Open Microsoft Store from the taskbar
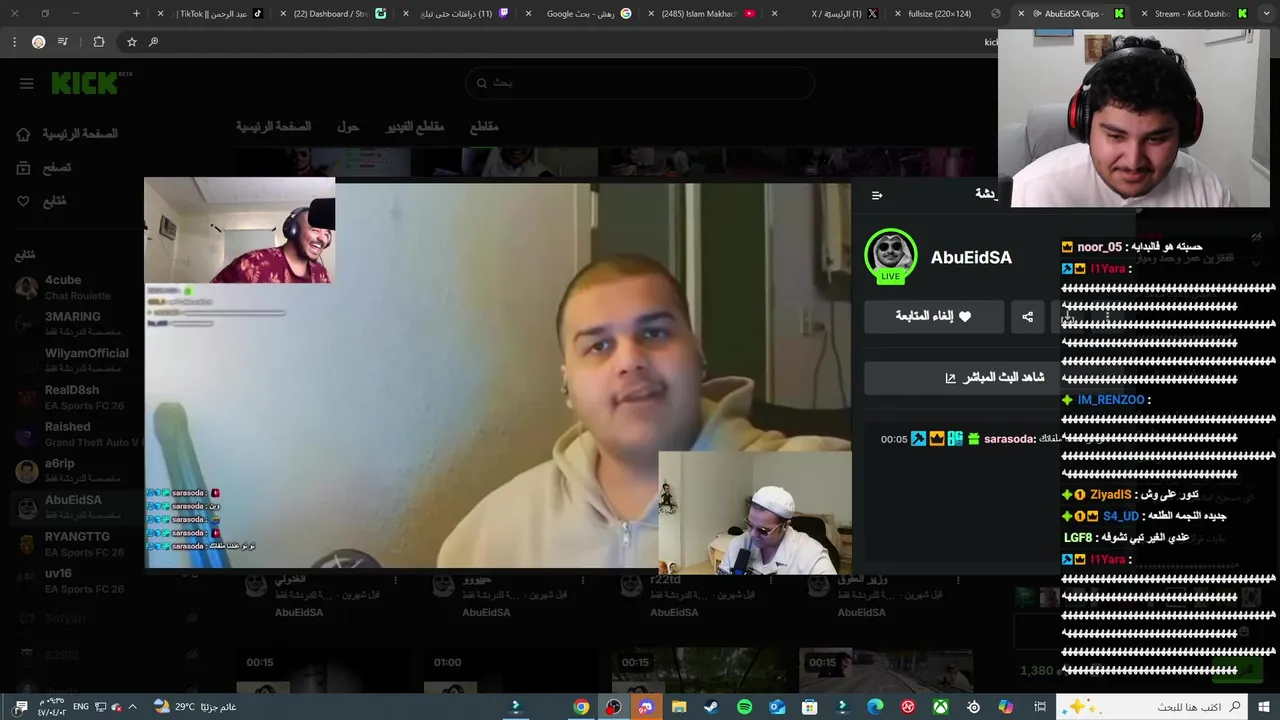1280x720 pixels. tap(809, 707)
